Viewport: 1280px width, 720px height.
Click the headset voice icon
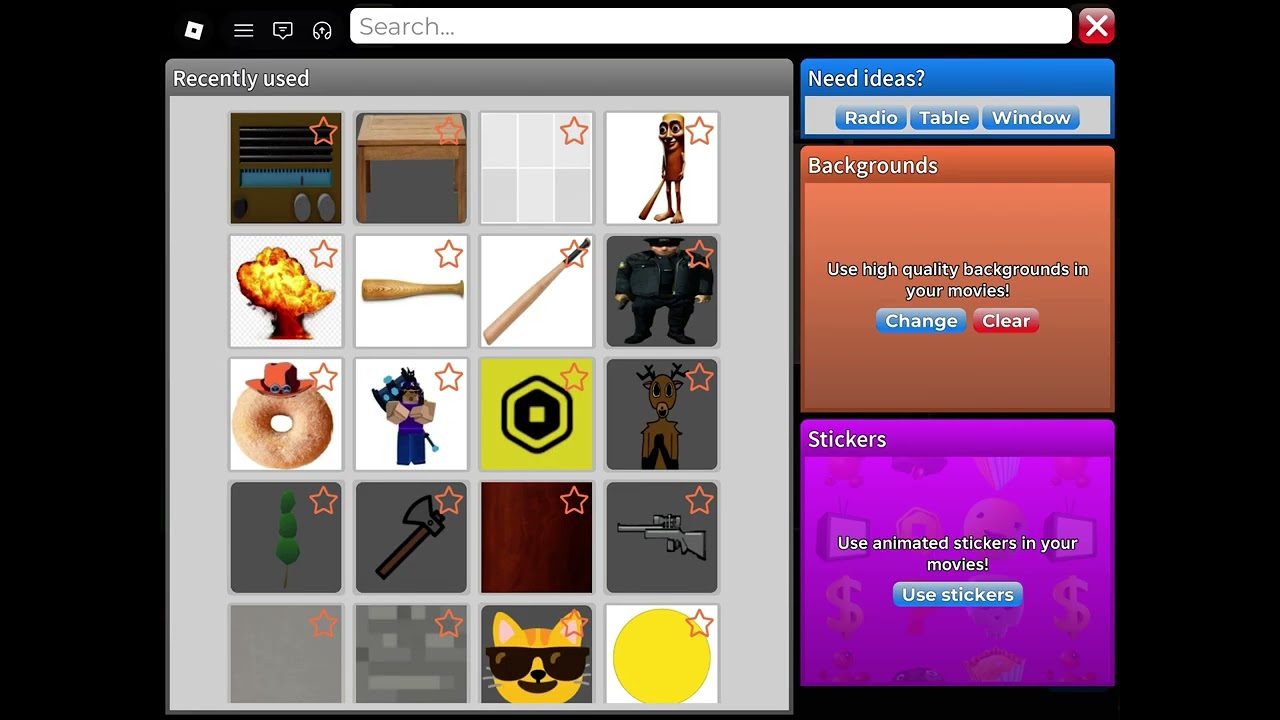322,30
